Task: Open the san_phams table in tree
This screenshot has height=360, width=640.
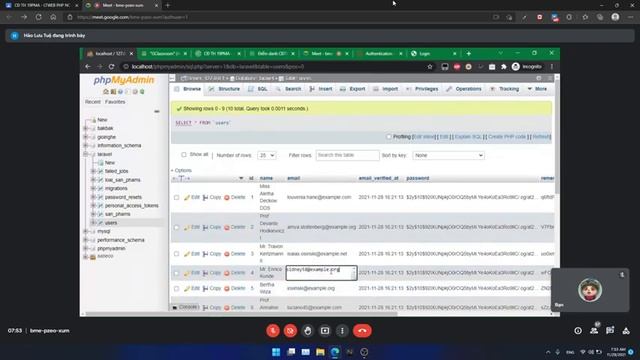Action: (x=118, y=214)
